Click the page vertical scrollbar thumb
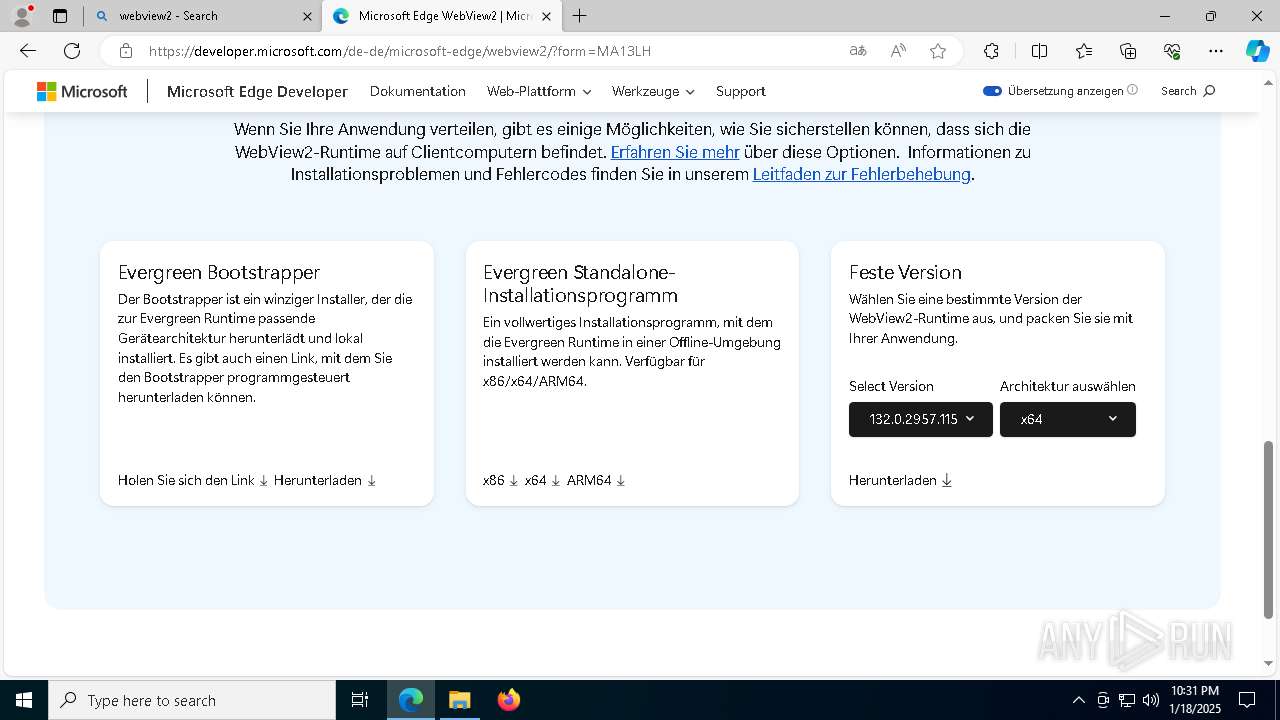 [1270, 530]
